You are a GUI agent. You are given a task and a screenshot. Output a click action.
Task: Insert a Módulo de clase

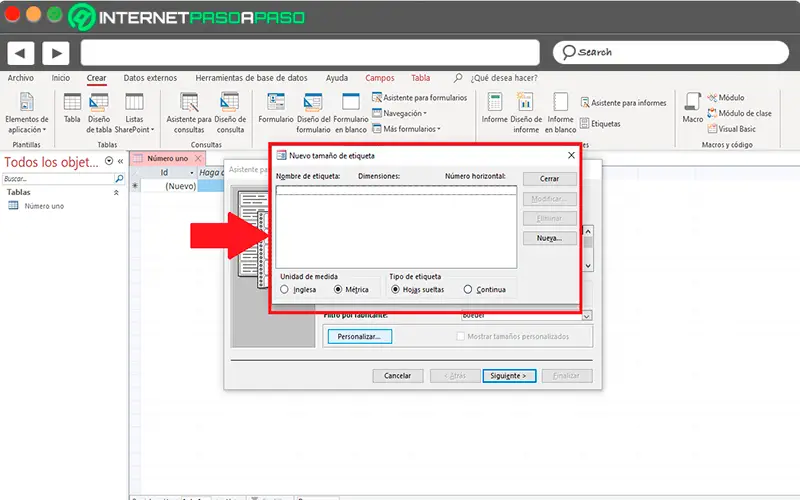[739, 113]
